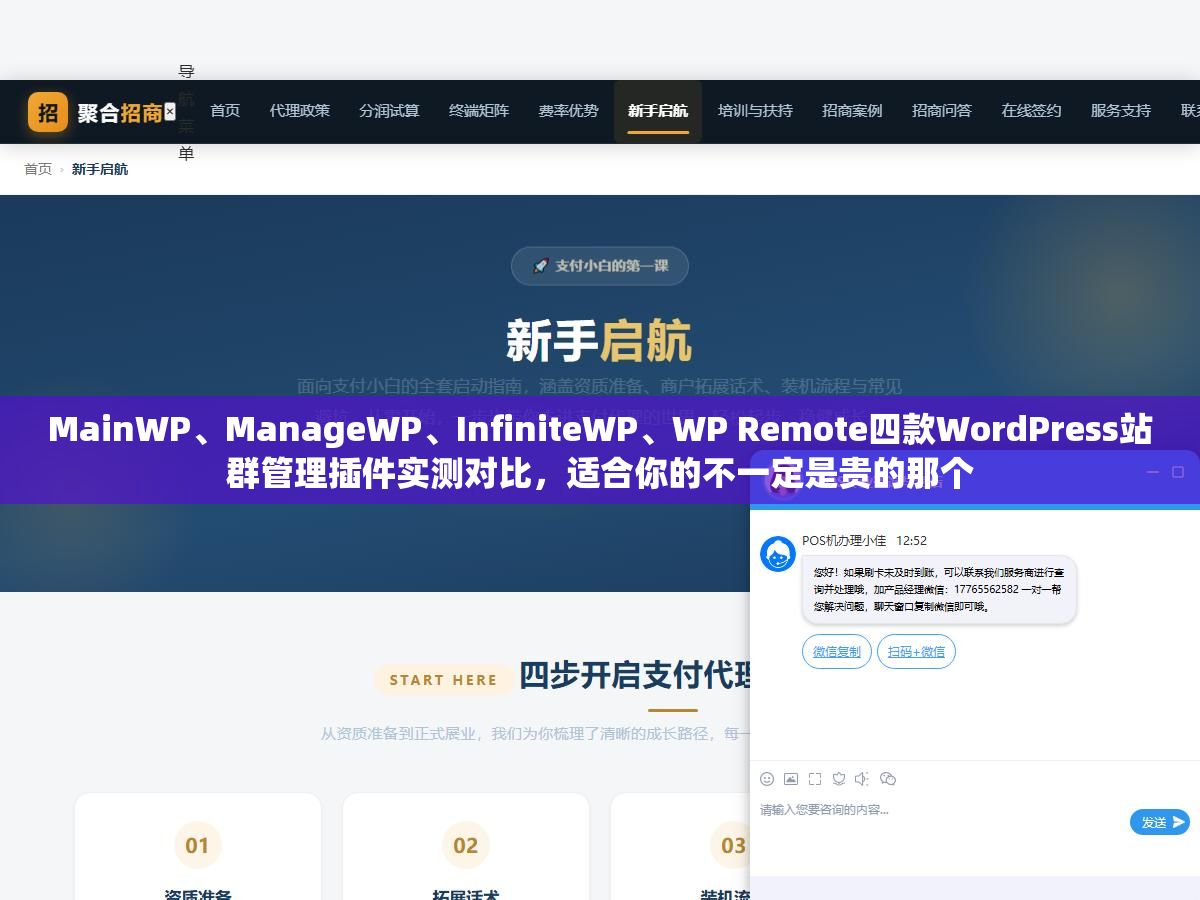Screen dimensions: 1200x900
Task: Select the active 新手启航 tab
Action: point(658,111)
